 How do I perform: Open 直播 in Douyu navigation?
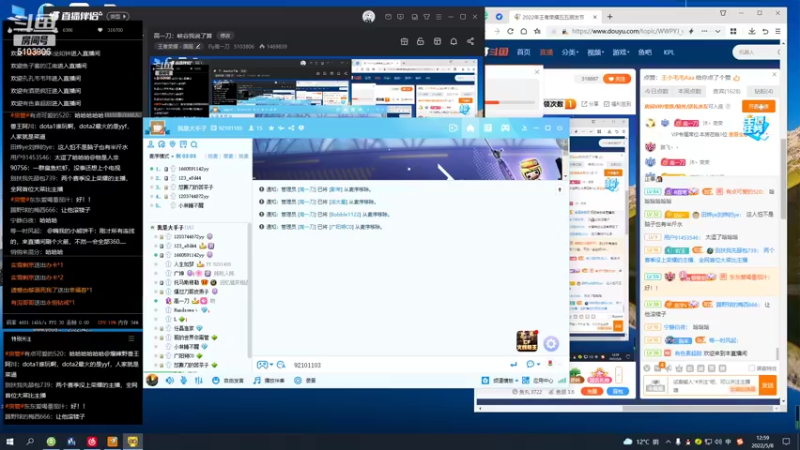546,52
